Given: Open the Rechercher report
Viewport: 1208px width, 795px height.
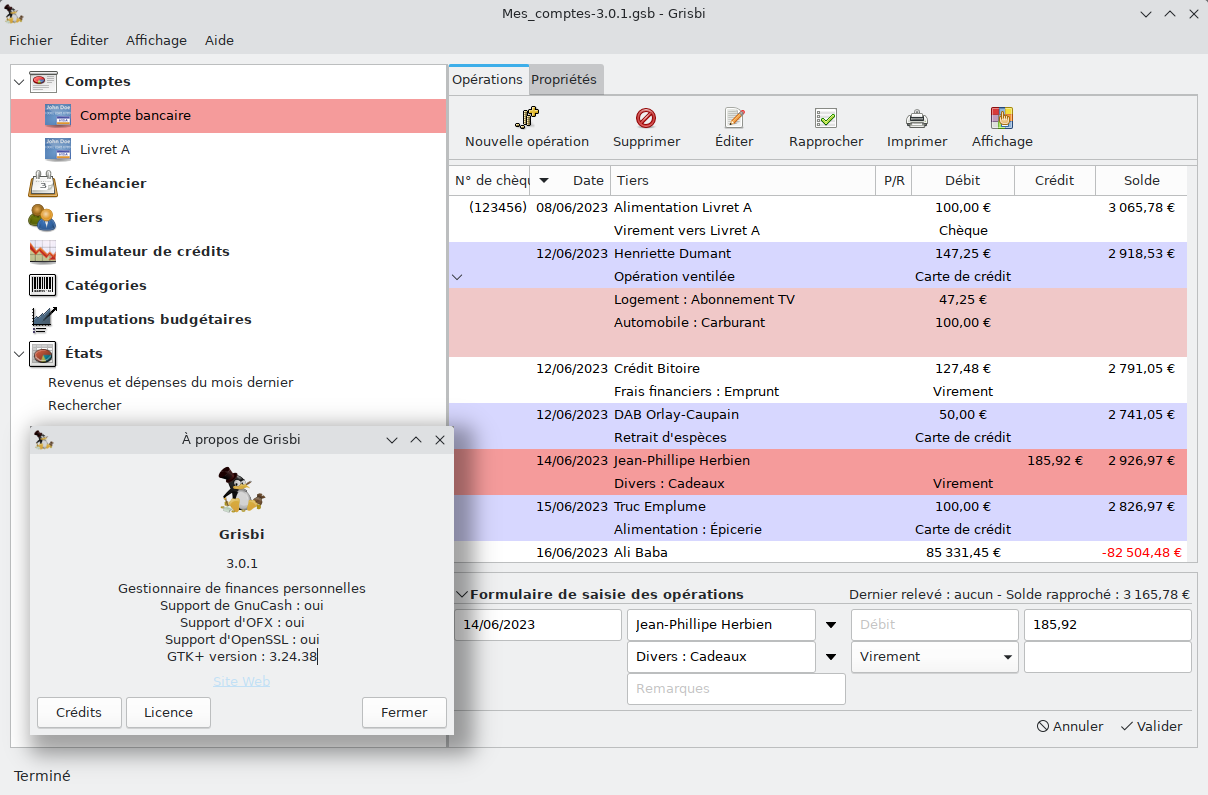Looking at the screenshot, I should (x=85, y=405).
